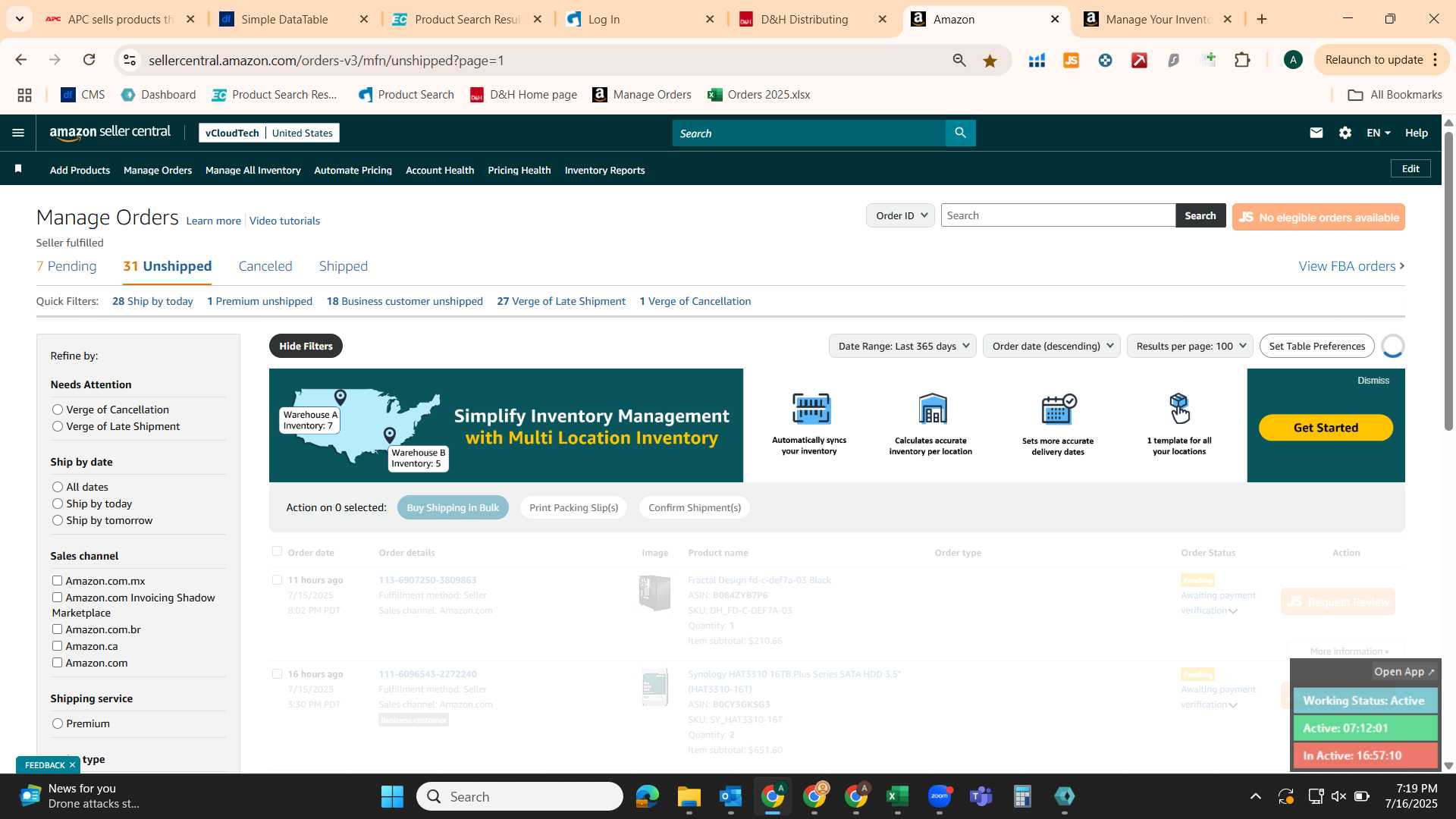
Task: Open the orange JS browser extension
Action: 1071,60
